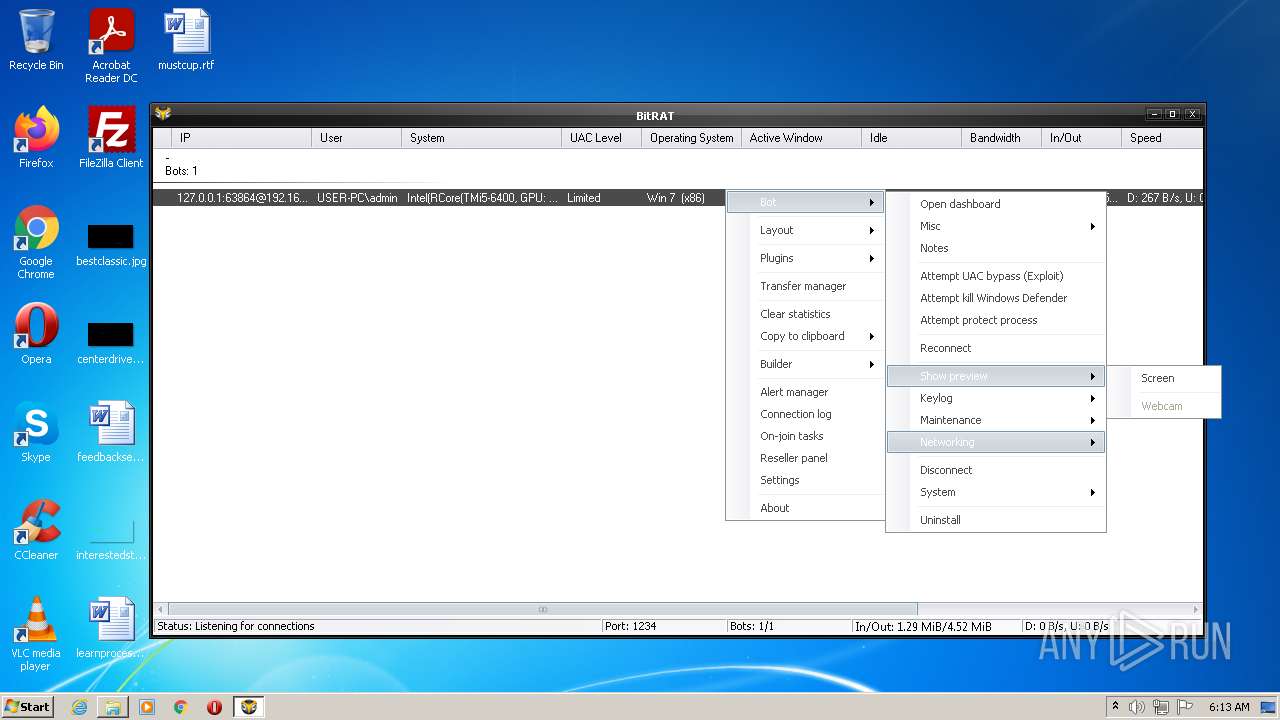Select Screen preview option
The height and width of the screenshot is (720, 1280).
click(1165, 378)
